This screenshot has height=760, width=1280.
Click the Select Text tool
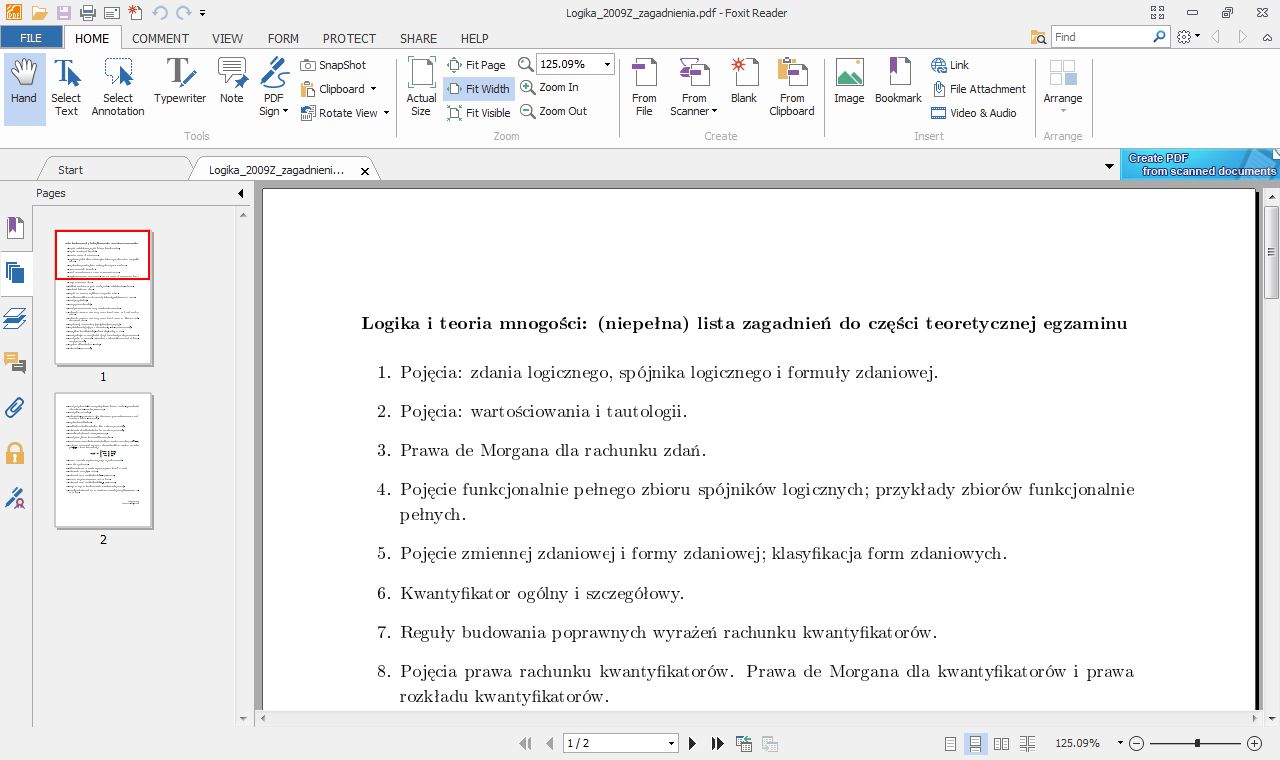tap(66, 87)
